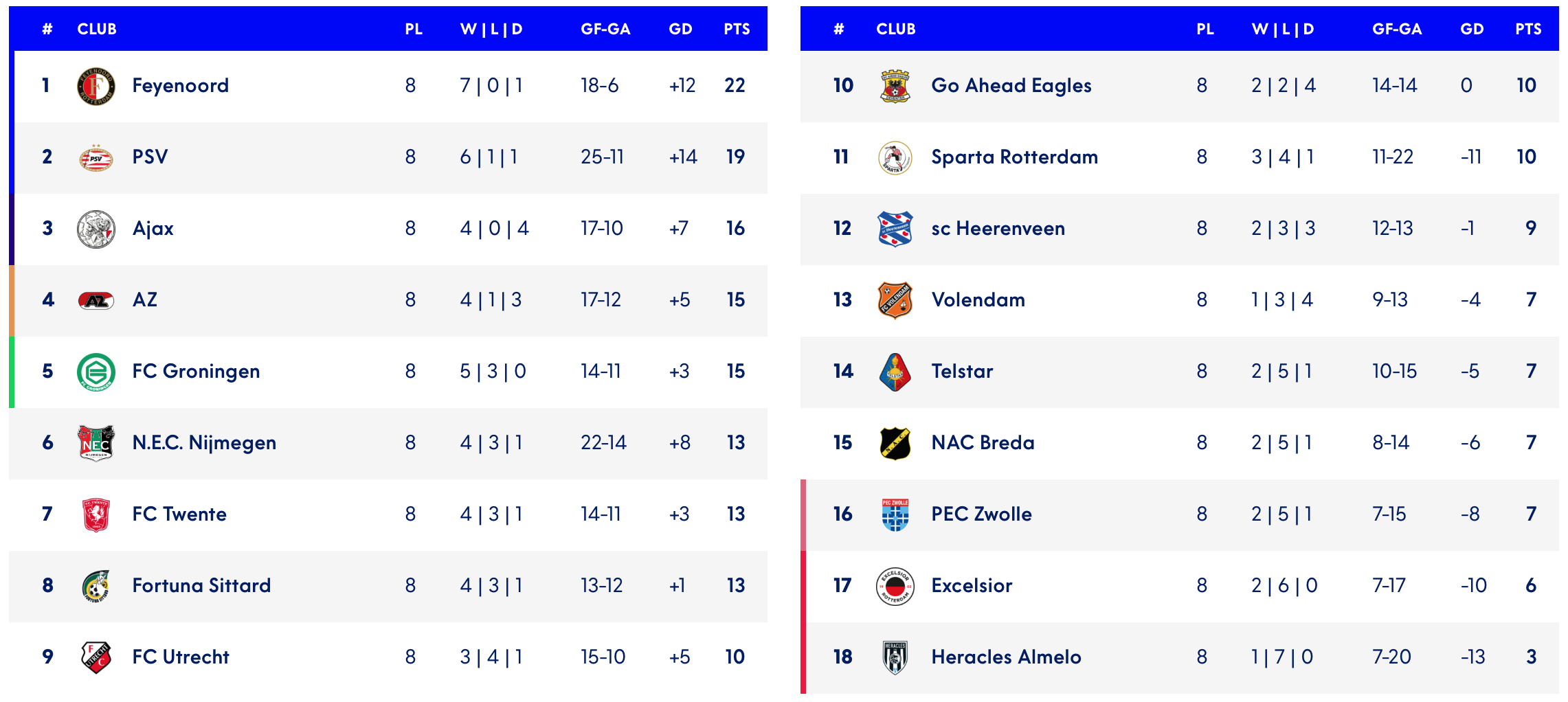The height and width of the screenshot is (702, 1568).
Task: Open the FC Twente club name
Action: [x=179, y=514]
